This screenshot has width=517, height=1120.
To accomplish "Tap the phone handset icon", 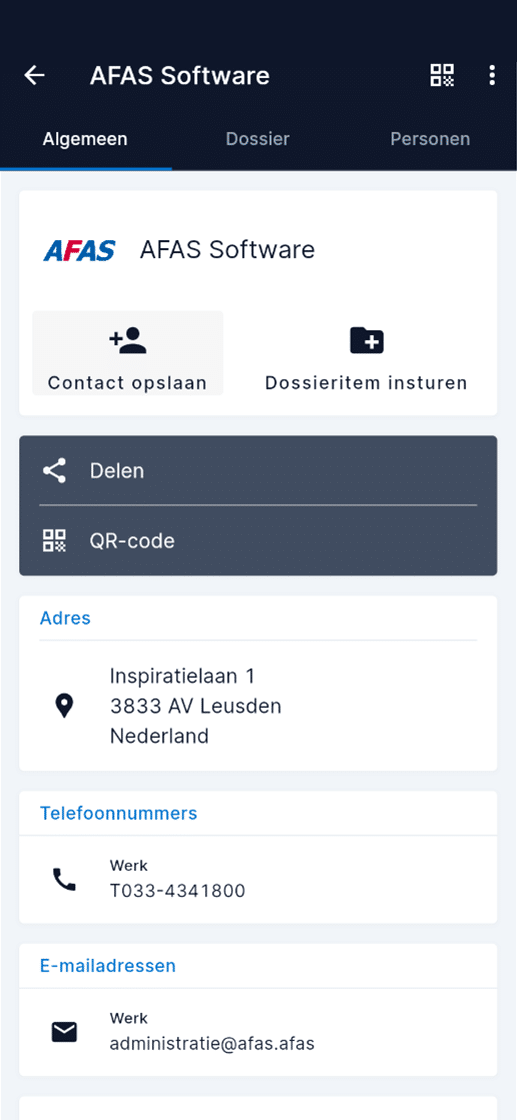I will pyautogui.click(x=64, y=879).
